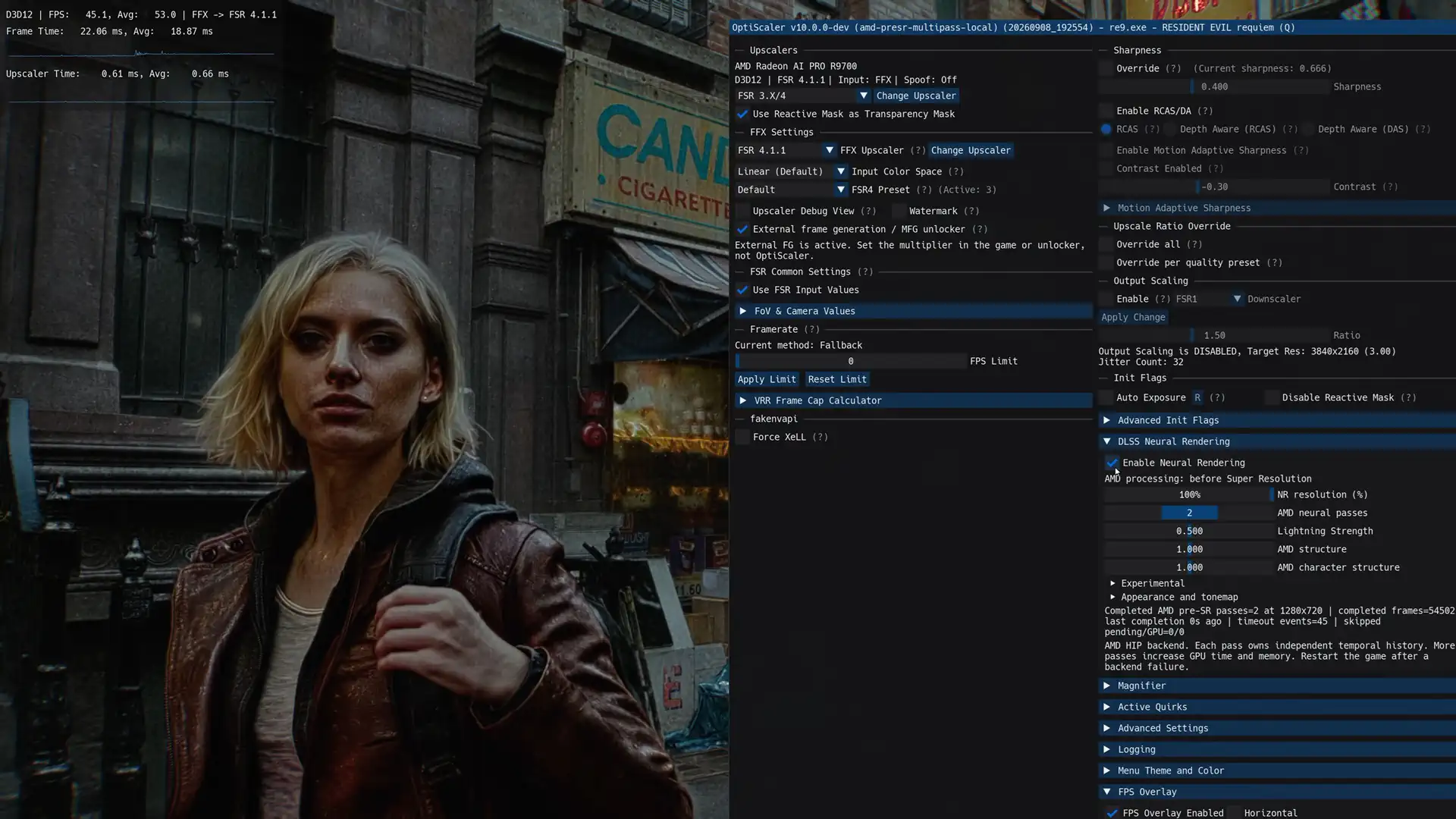
Task: Open the FSR 3.X/4 upscaler dropdown
Action: tap(802, 96)
